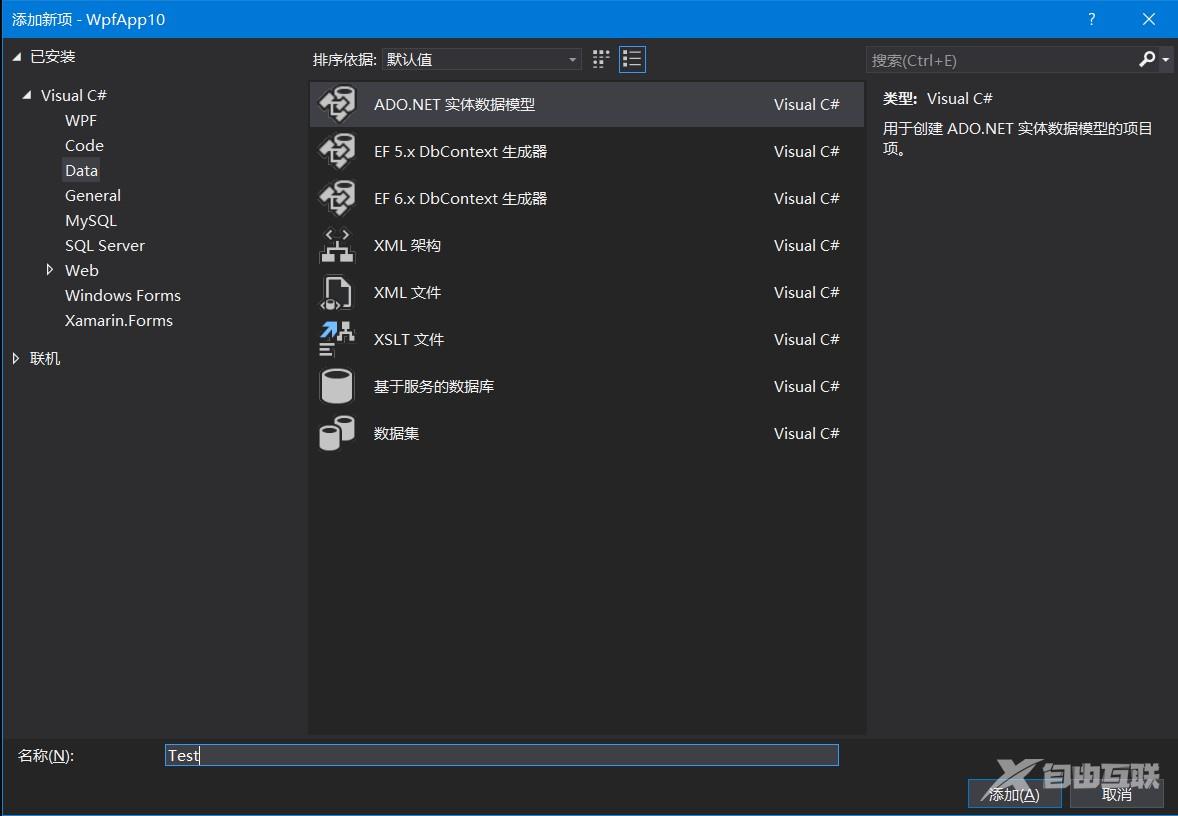
Task: Pick the XML 文件 template icon
Action: point(337,292)
